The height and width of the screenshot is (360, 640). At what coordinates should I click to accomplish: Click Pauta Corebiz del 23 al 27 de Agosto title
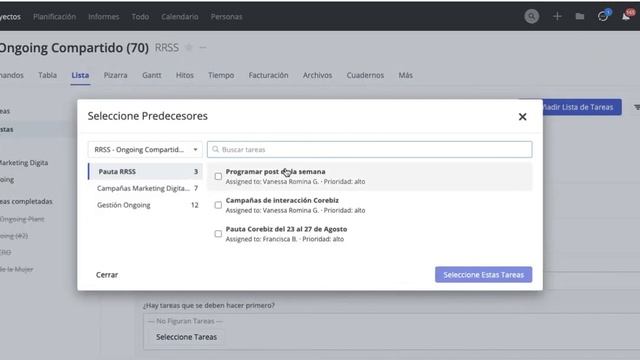point(286,229)
